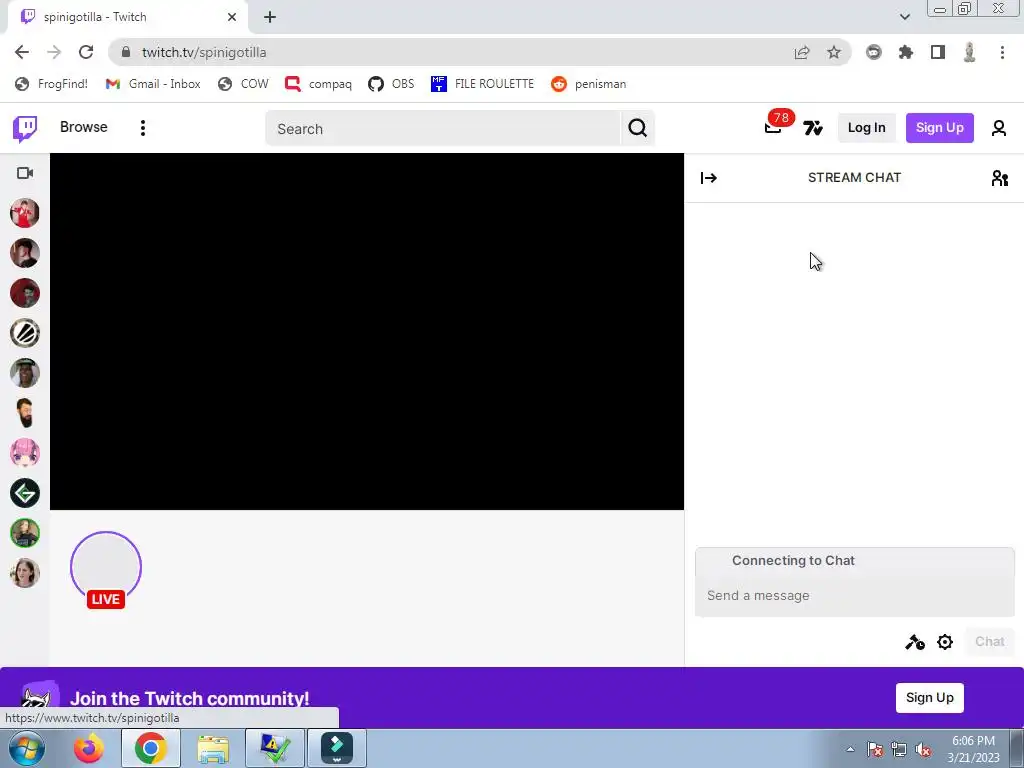The width and height of the screenshot is (1024, 768).
Task: Select the spinigotilla - Twitch tab
Action: tap(127, 17)
